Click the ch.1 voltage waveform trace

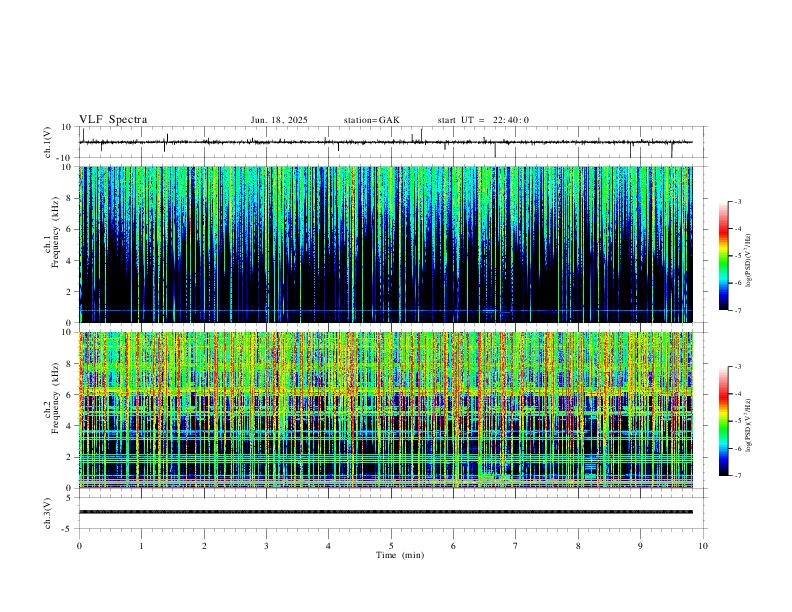tap(385, 142)
